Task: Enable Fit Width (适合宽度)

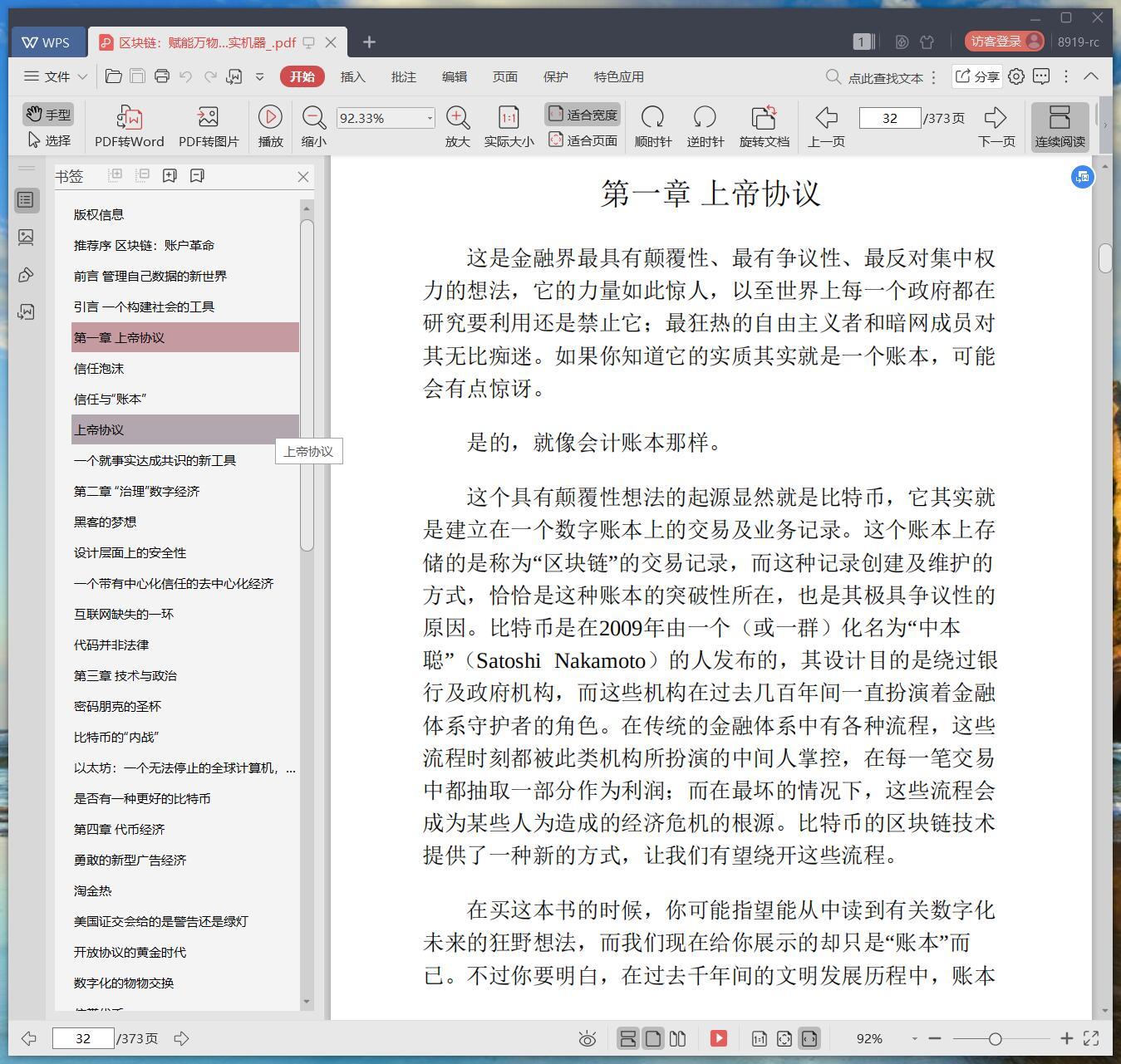Action: pyautogui.click(x=583, y=115)
